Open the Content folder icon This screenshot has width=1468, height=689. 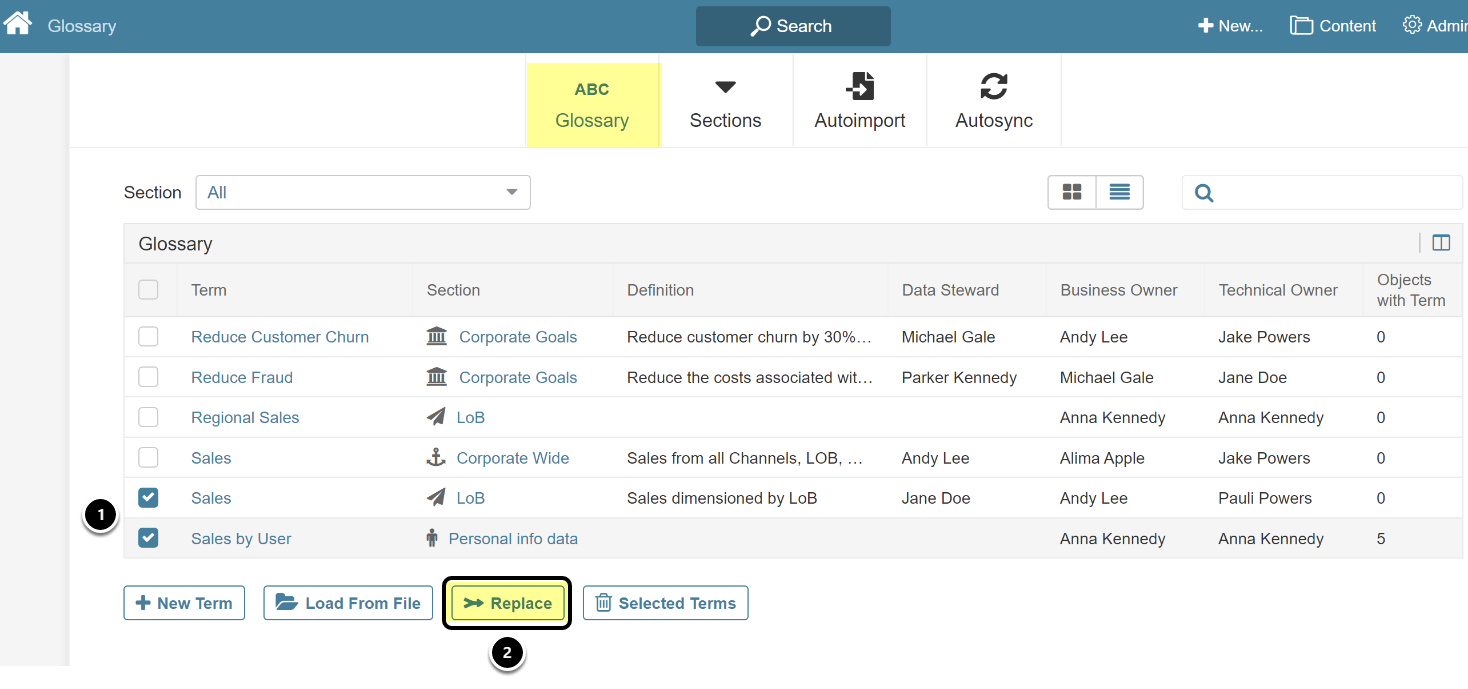[x=1301, y=26]
